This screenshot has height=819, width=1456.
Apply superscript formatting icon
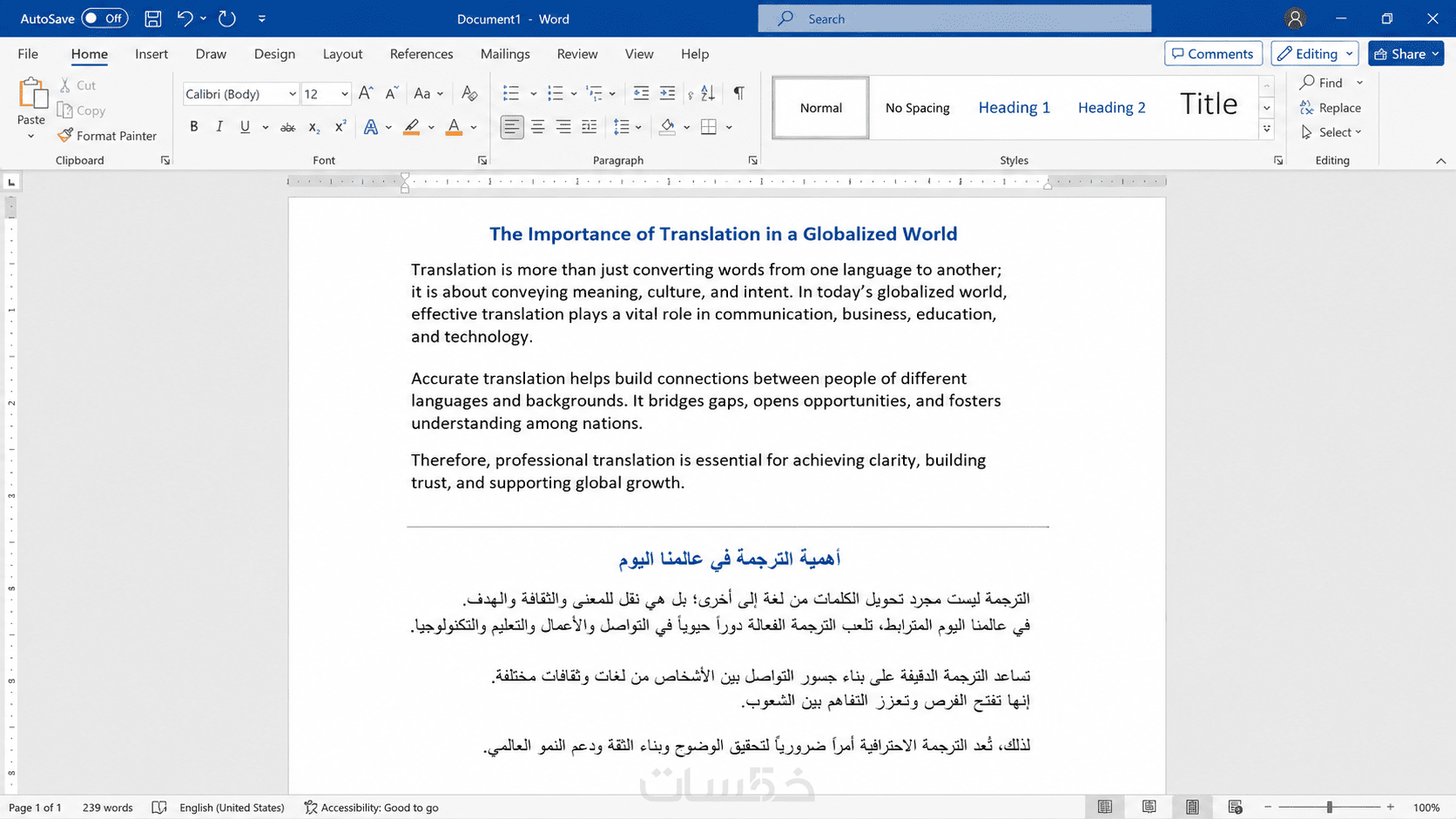(340, 127)
